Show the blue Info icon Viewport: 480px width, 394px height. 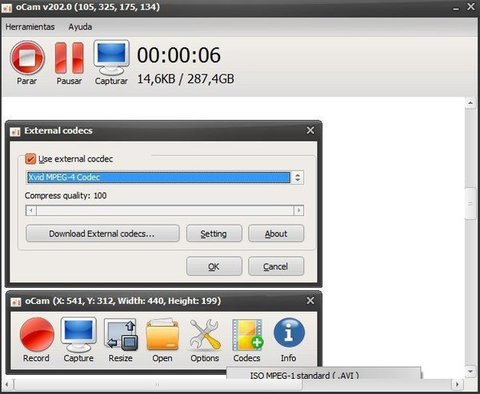[289, 333]
